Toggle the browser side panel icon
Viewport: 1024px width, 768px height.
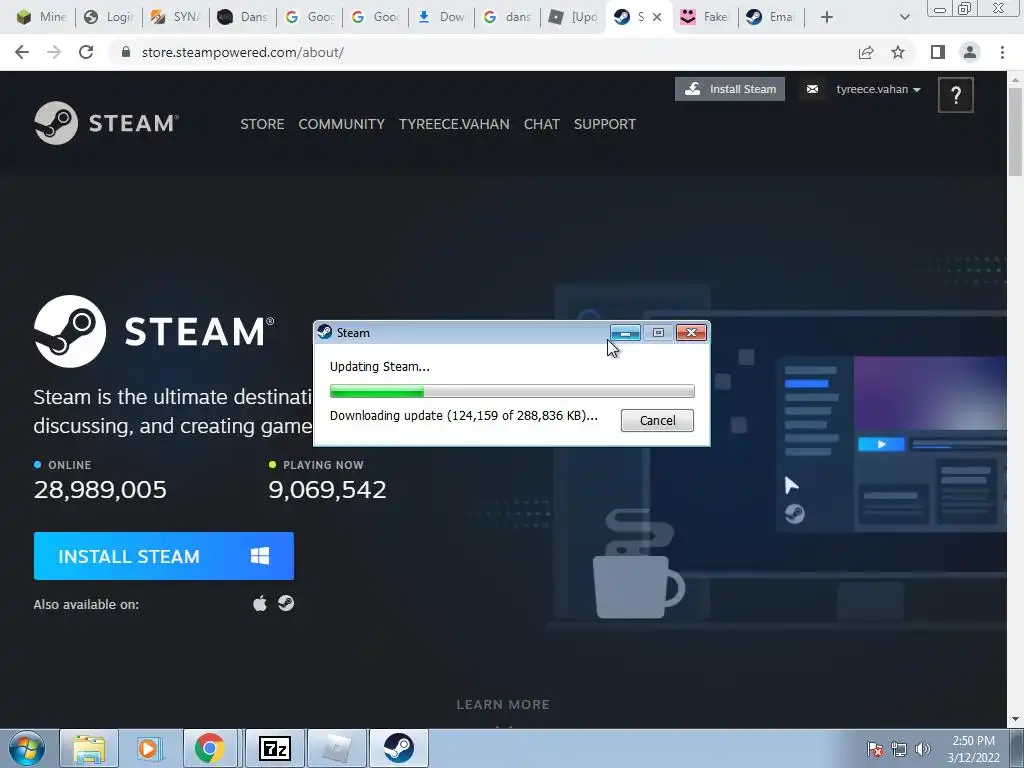tap(938, 52)
